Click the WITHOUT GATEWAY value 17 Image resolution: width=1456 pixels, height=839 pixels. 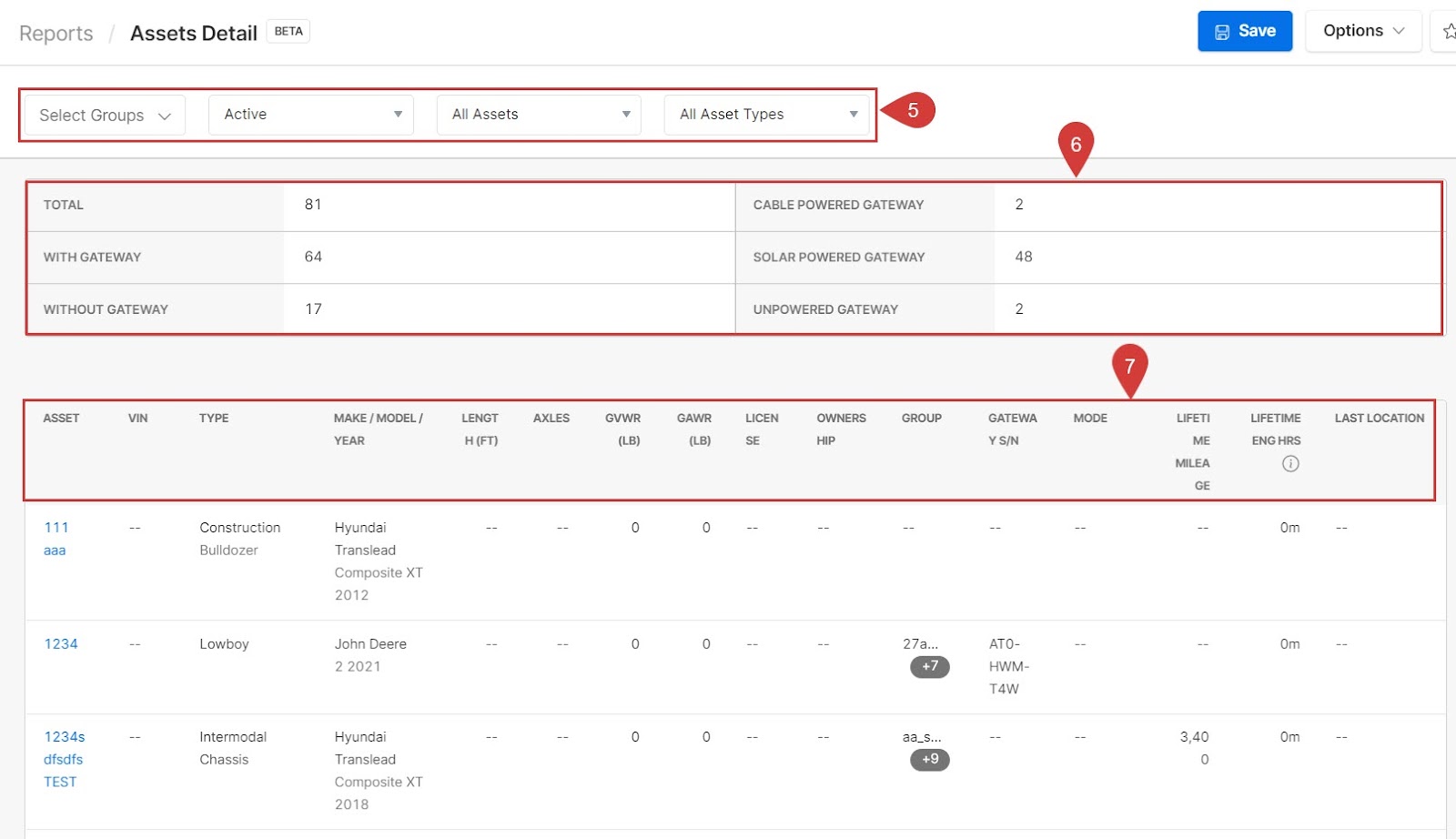click(x=313, y=309)
